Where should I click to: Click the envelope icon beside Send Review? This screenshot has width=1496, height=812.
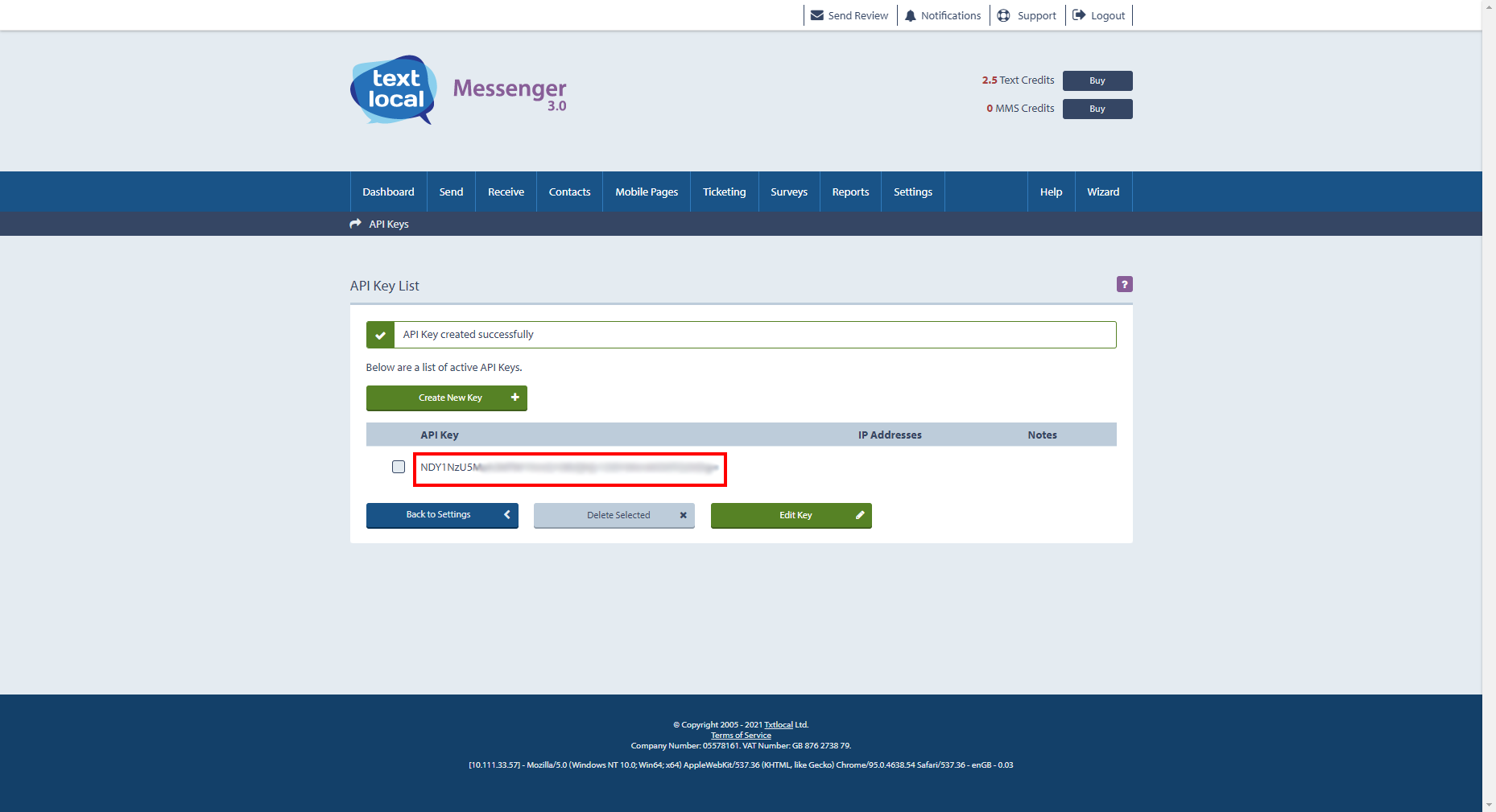click(x=816, y=15)
